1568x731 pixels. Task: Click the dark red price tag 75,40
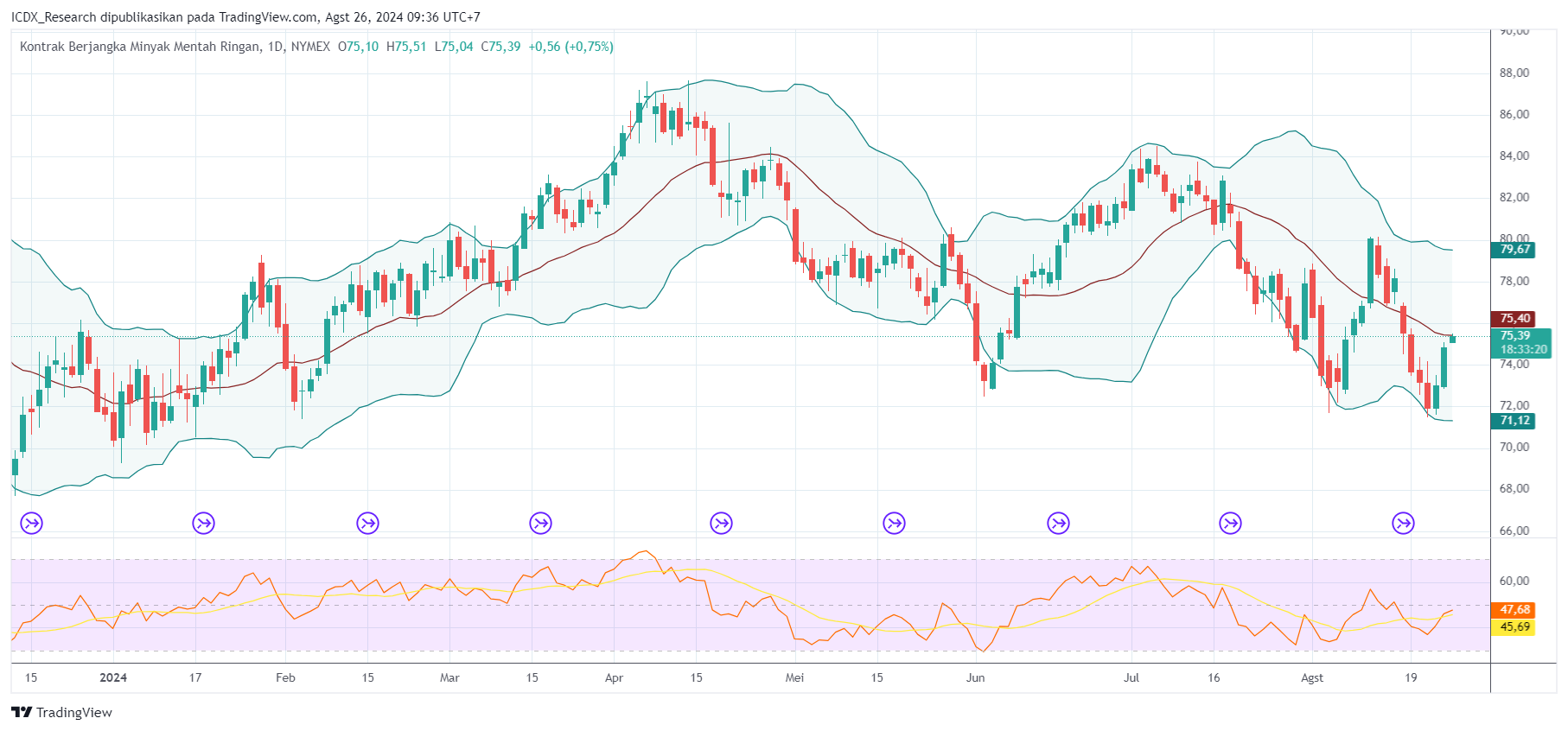click(x=1514, y=319)
